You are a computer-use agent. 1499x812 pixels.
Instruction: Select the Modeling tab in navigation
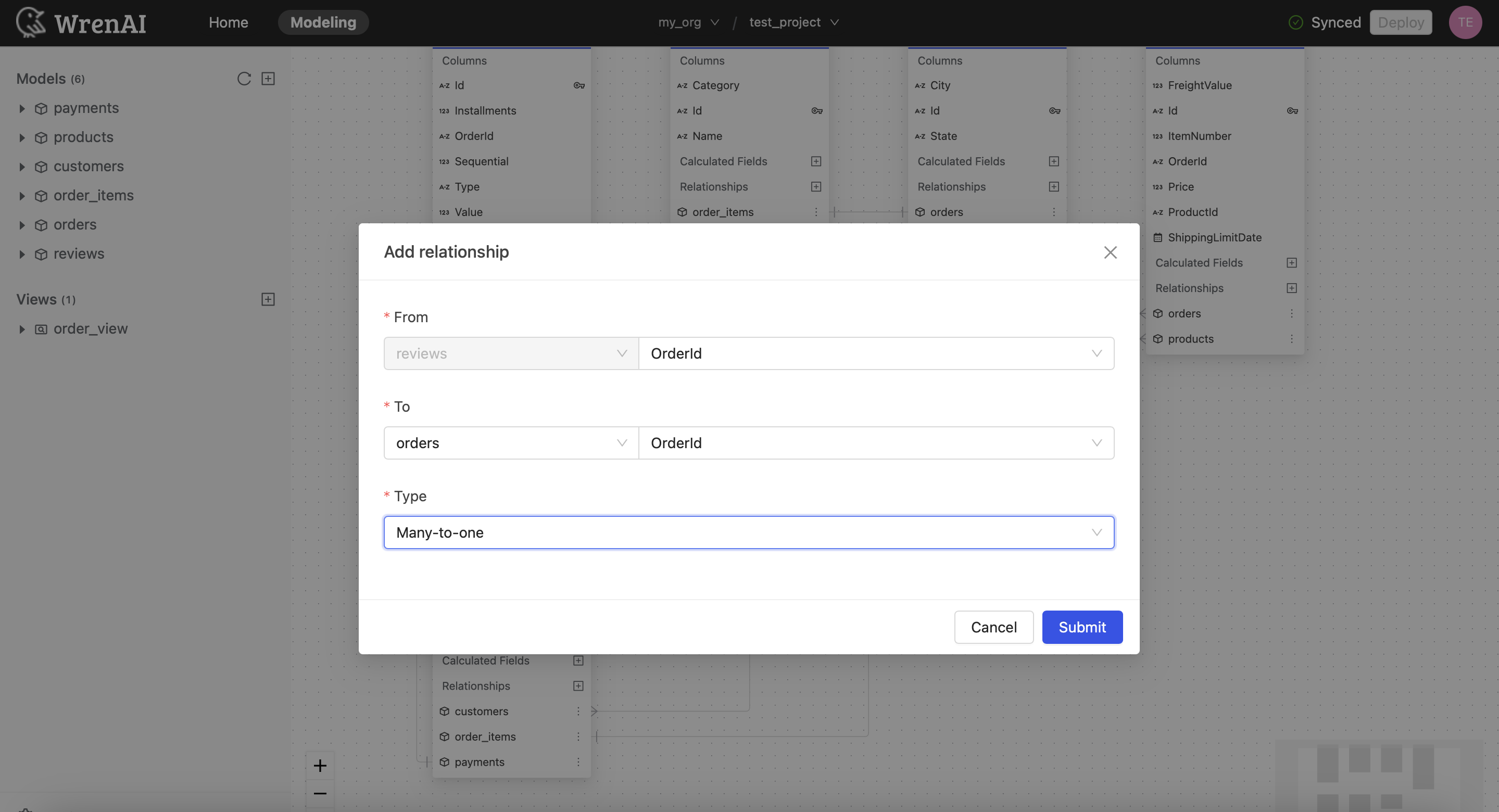(323, 22)
